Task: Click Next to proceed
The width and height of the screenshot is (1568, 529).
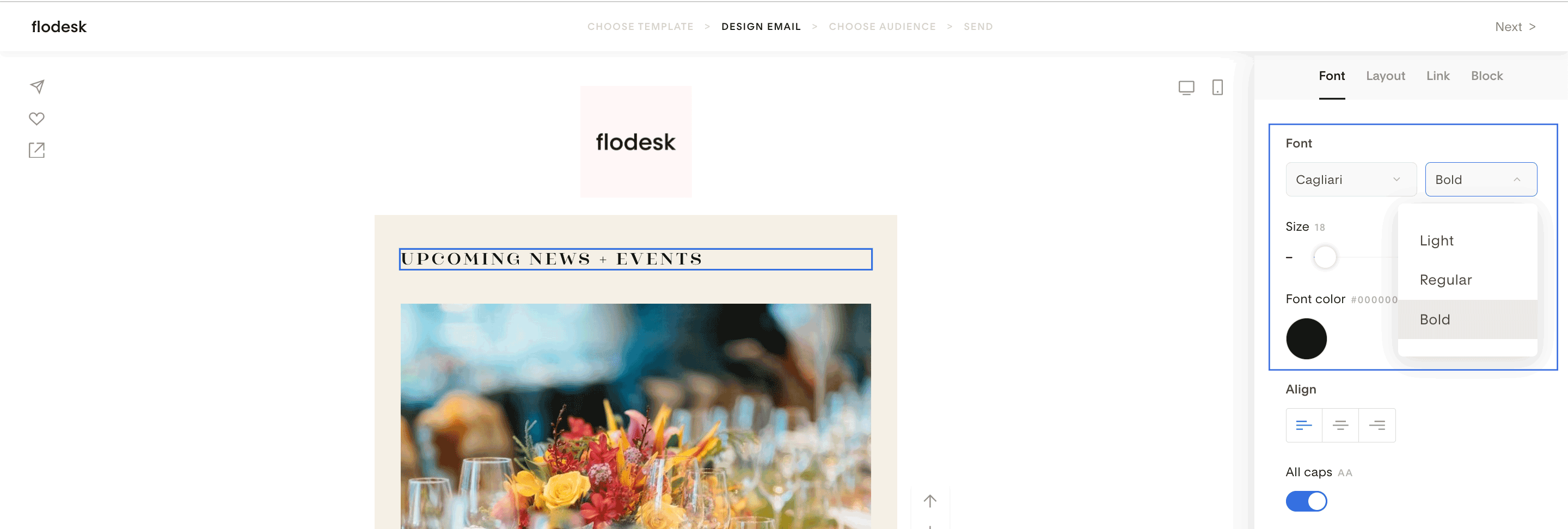Action: [x=1515, y=27]
